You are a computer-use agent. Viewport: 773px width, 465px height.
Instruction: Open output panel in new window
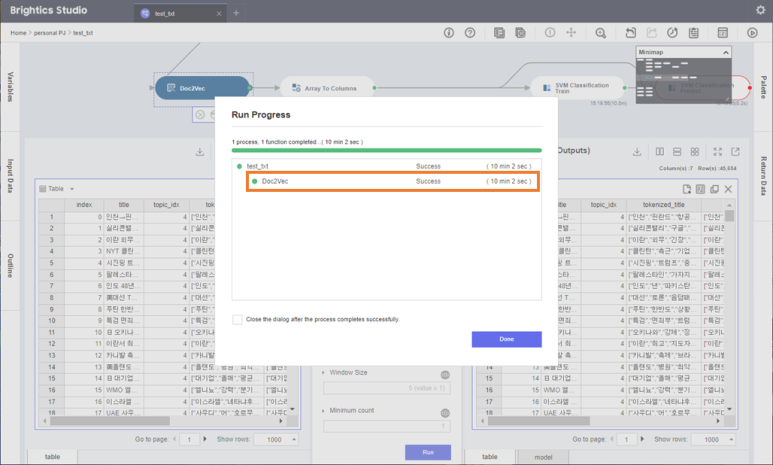coord(736,152)
